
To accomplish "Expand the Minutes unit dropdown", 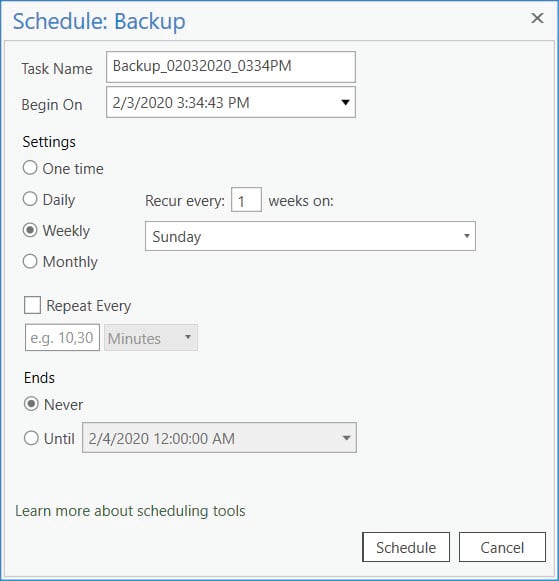I will (x=188, y=337).
